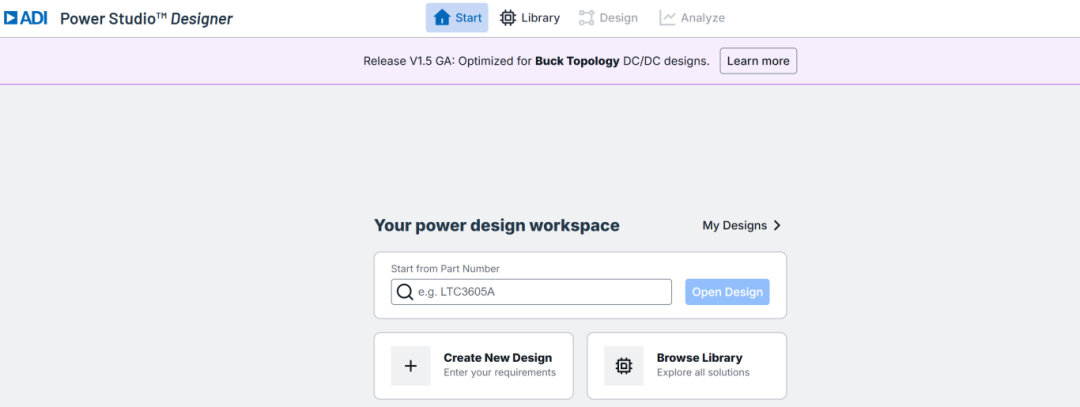Click the Open Design button
Viewport: 1080px width, 407px height.
(x=727, y=292)
